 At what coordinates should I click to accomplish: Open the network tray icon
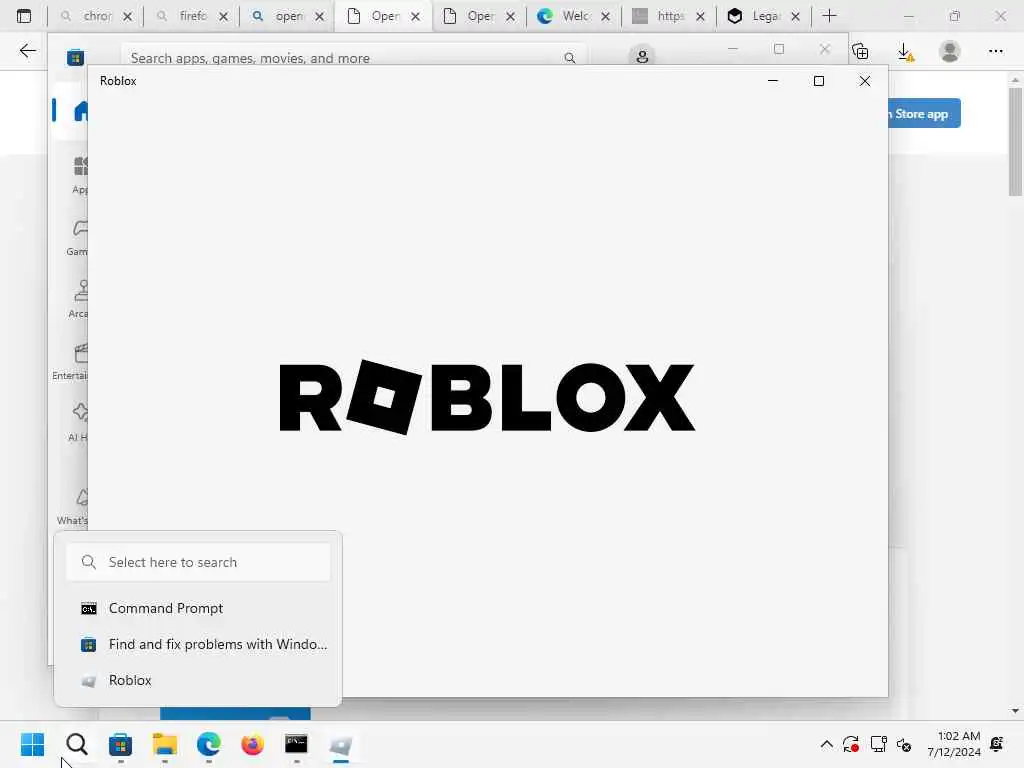click(x=878, y=744)
